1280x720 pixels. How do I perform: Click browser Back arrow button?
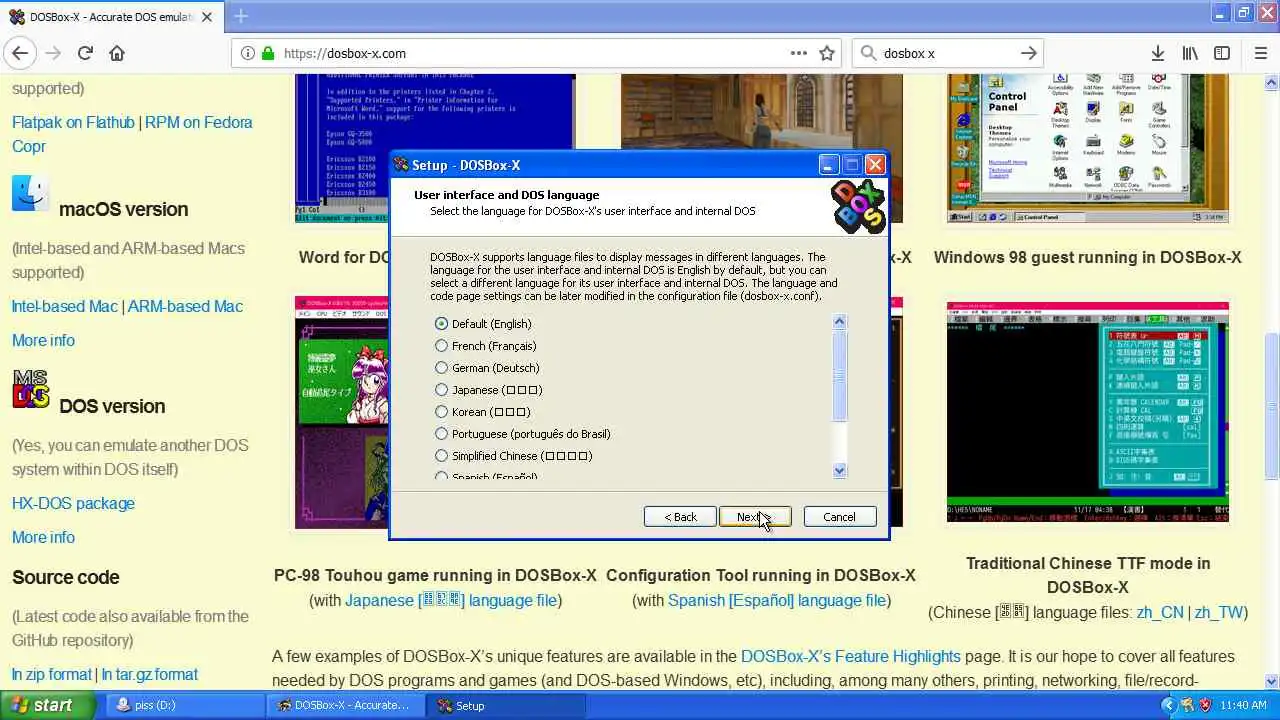tap(20, 53)
